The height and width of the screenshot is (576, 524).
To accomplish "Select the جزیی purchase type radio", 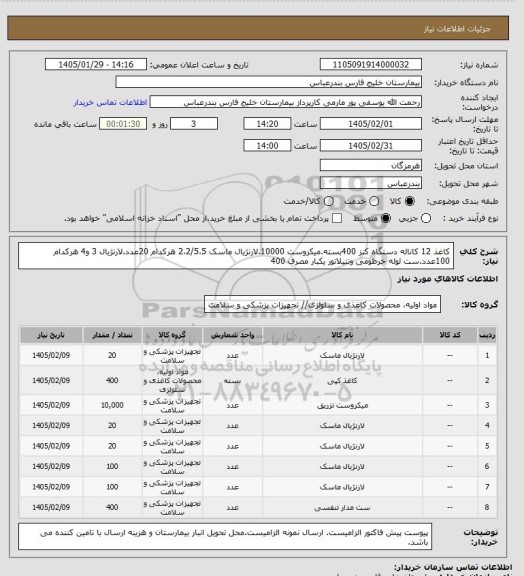I will [426, 218].
